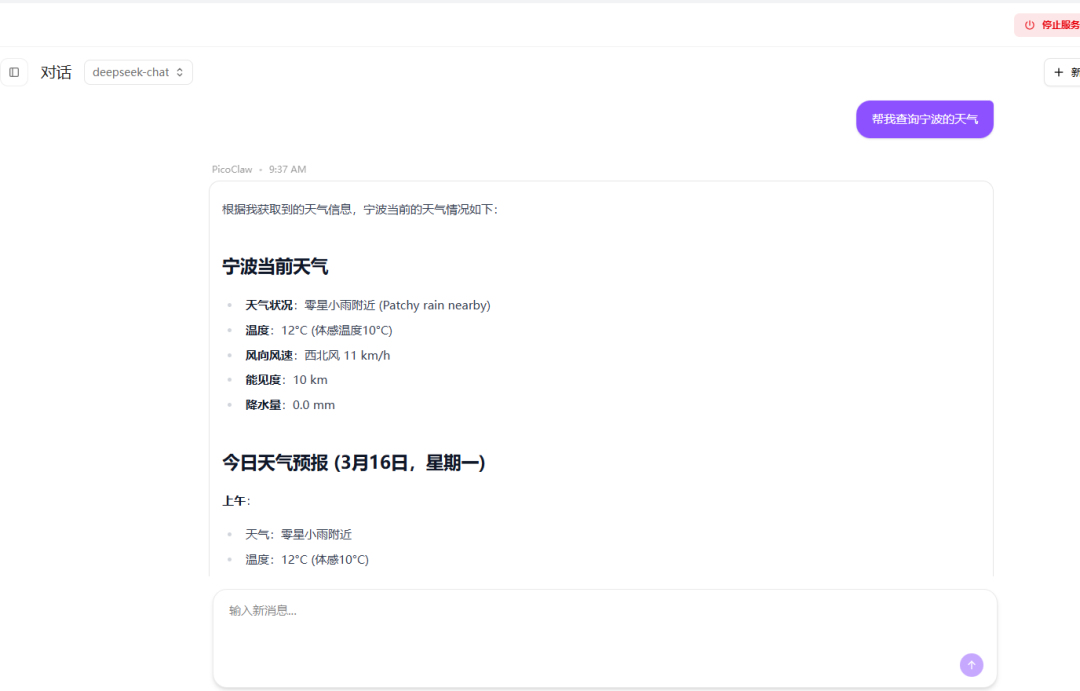Open the deepseek-chat model dropdown
The width and height of the screenshot is (1080, 691).
(x=138, y=72)
